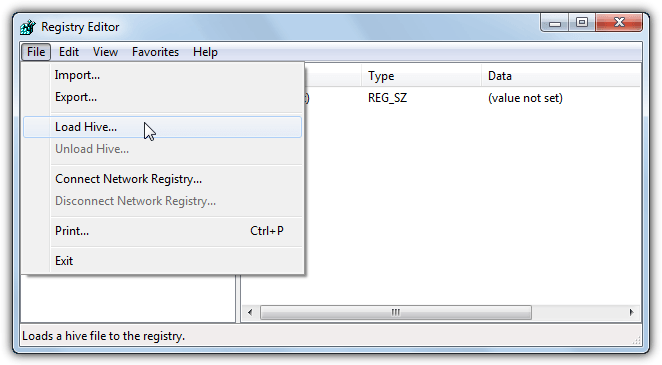The image size is (662, 365).
Task: Select the REG_SZ type cell
Action: pos(387,98)
